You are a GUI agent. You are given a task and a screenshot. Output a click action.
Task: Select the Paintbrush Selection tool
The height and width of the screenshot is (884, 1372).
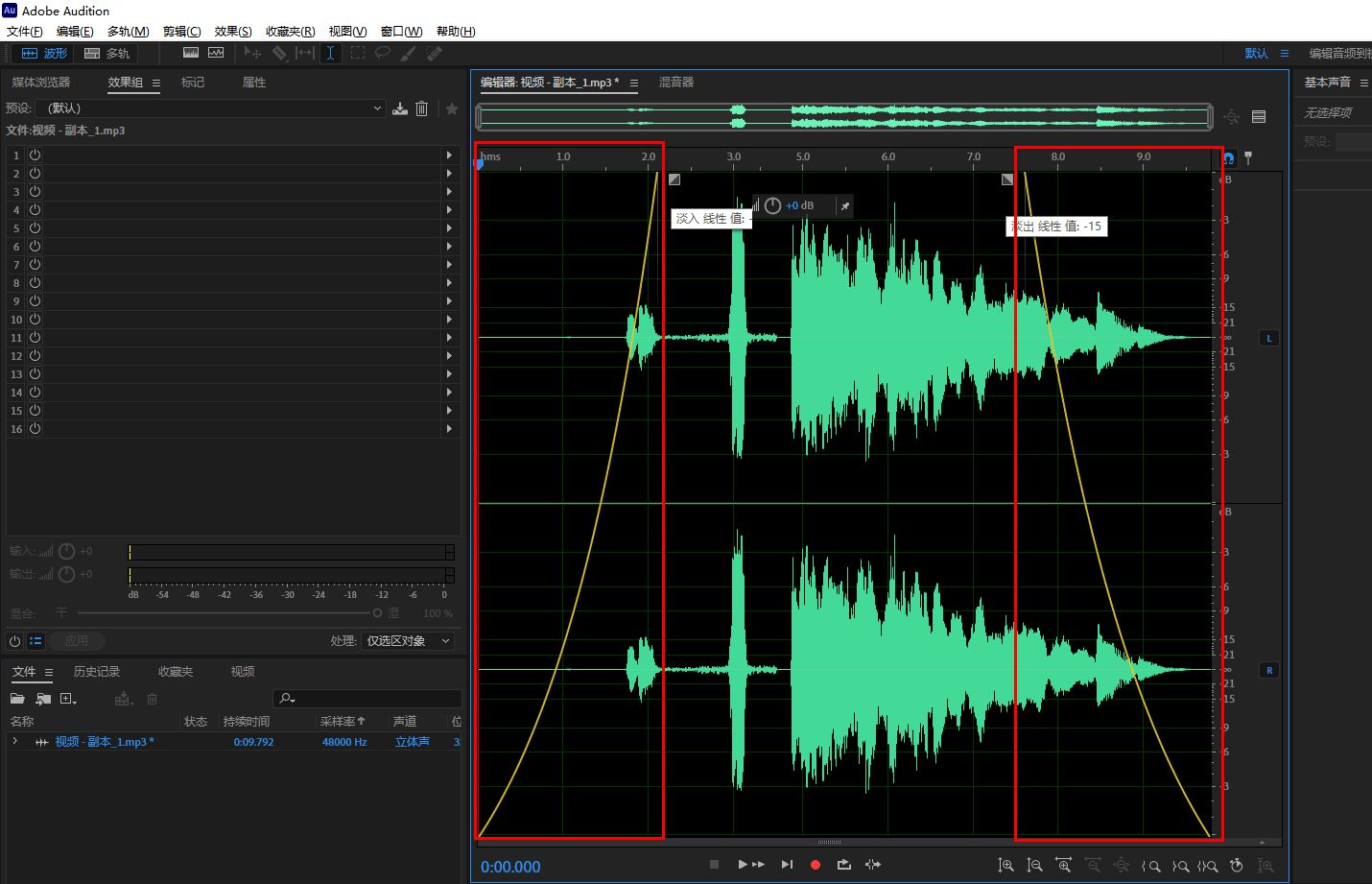[409, 53]
